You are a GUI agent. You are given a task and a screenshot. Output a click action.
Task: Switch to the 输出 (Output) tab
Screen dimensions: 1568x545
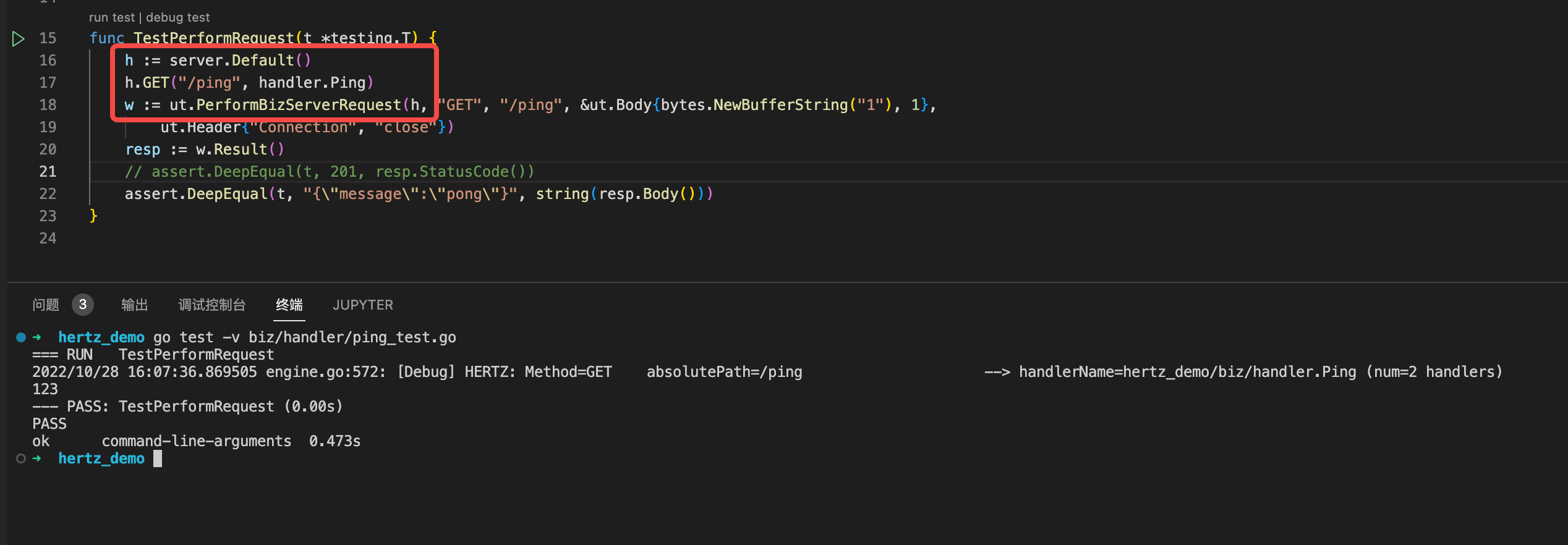[x=135, y=305]
